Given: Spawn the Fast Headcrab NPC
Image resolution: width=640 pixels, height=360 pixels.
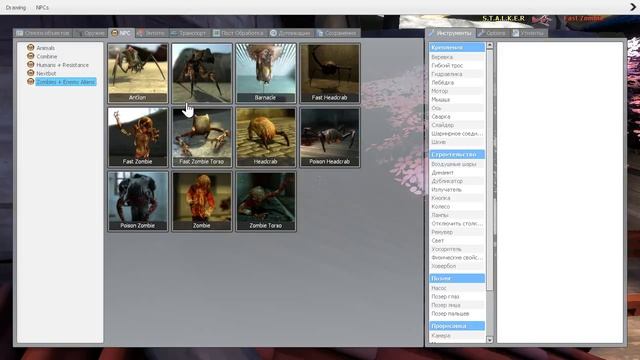Looking at the screenshot, I should click(330, 73).
